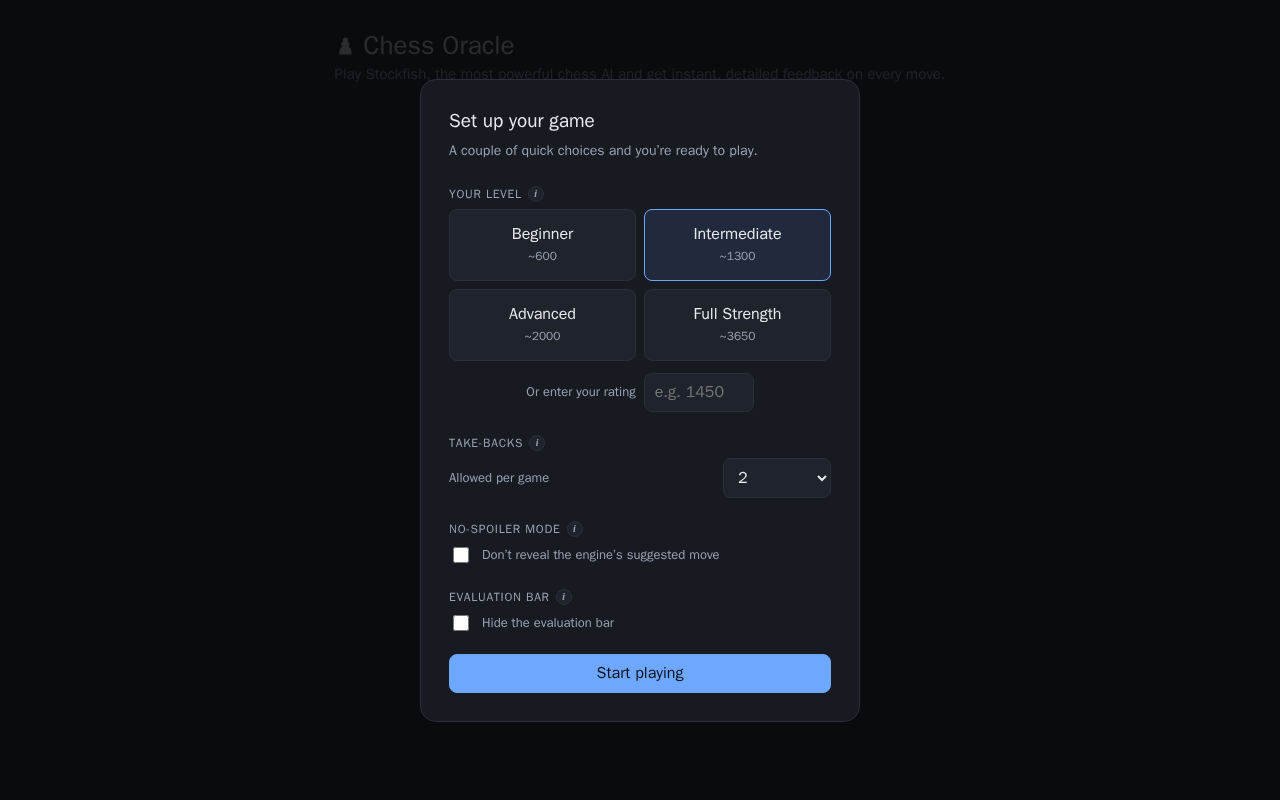
Task: Select Full Strength ~3650 level
Action: point(737,325)
